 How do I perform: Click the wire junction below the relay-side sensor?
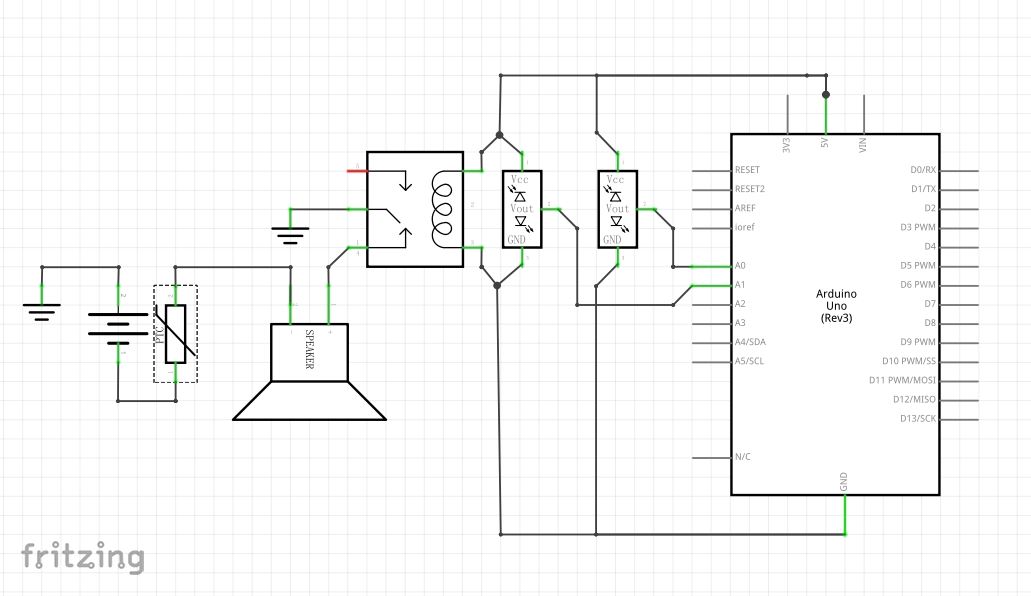click(x=497, y=286)
